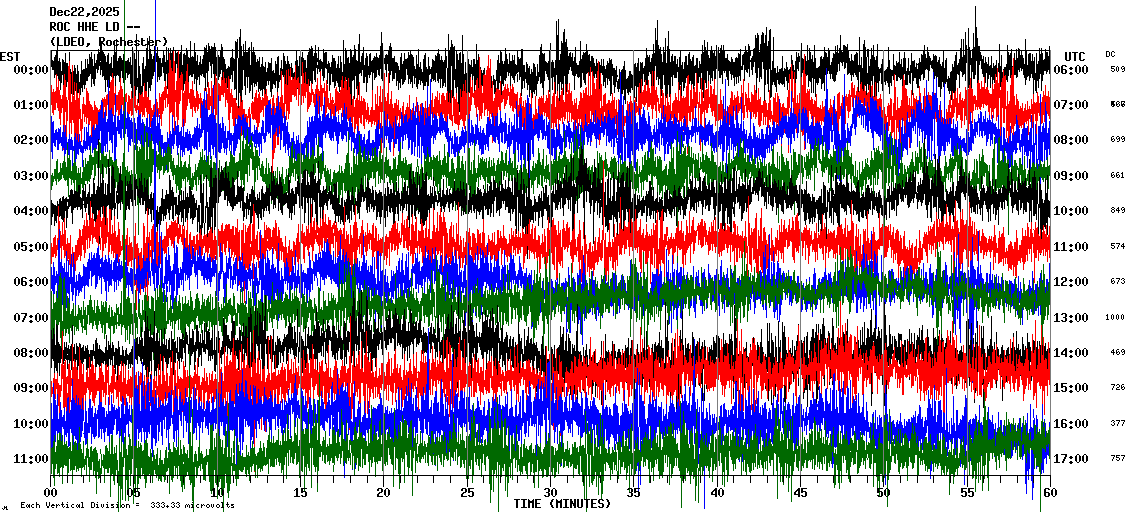Screen dimensions: 1130x519
Task: Select the EST-side 07:00 trace label
Action: [30, 317]
